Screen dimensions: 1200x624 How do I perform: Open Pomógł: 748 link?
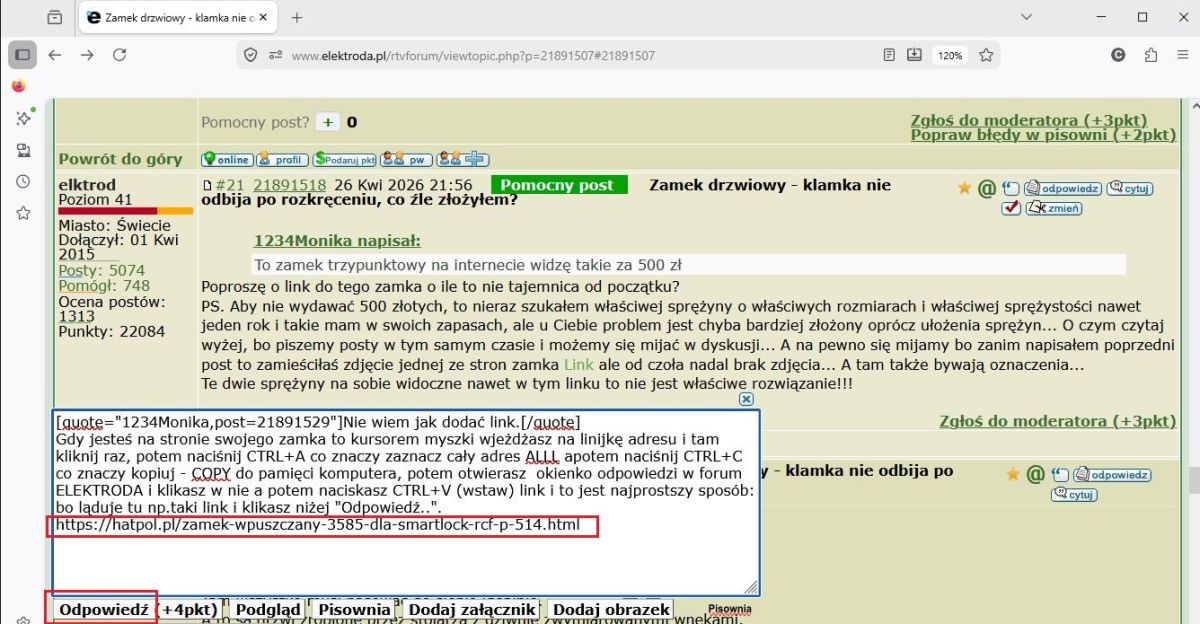click(104, 286)
